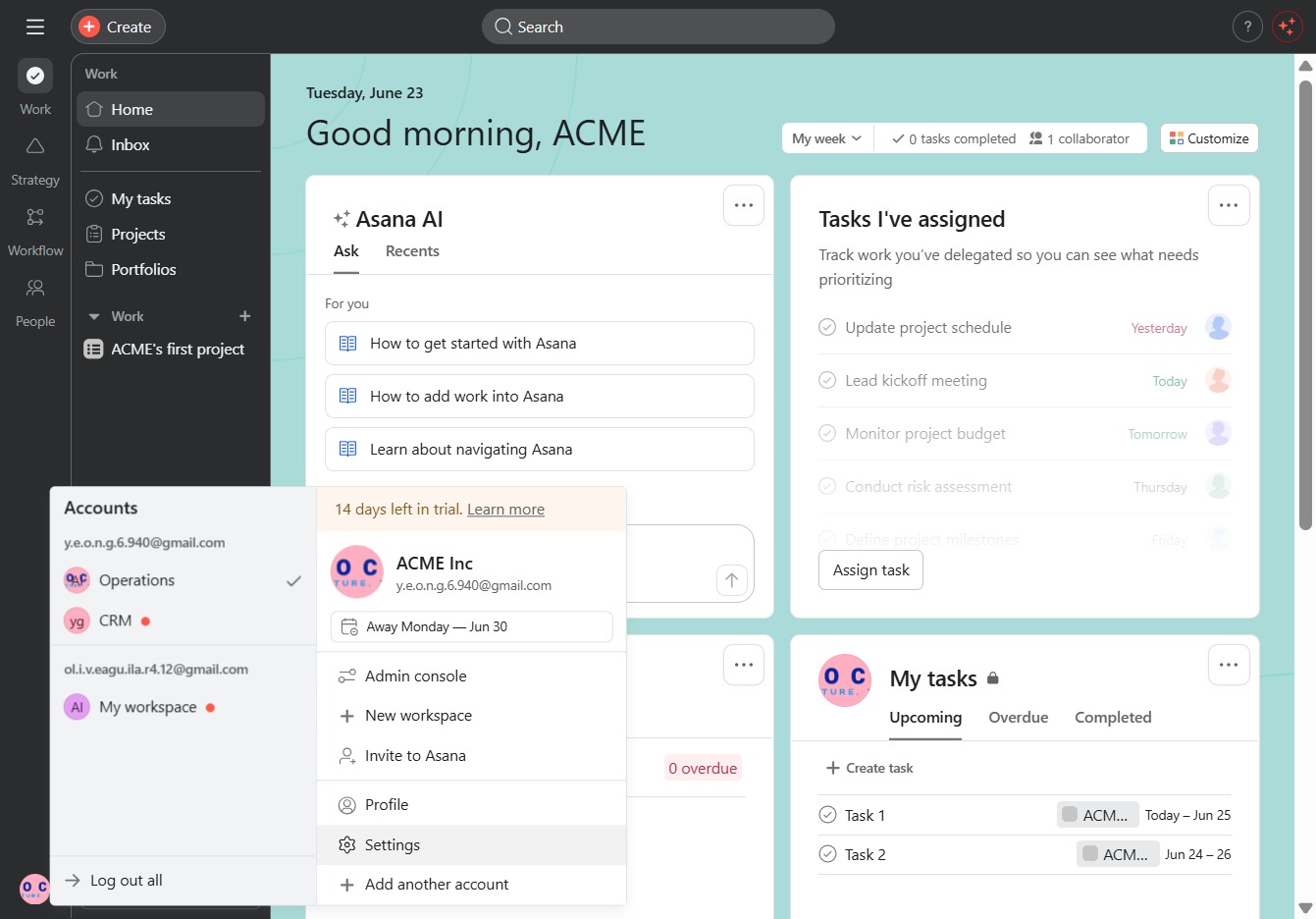Click the Search field
Image resolution: width=1316 pixels, height=919 pixels.
tap(658, 27)
